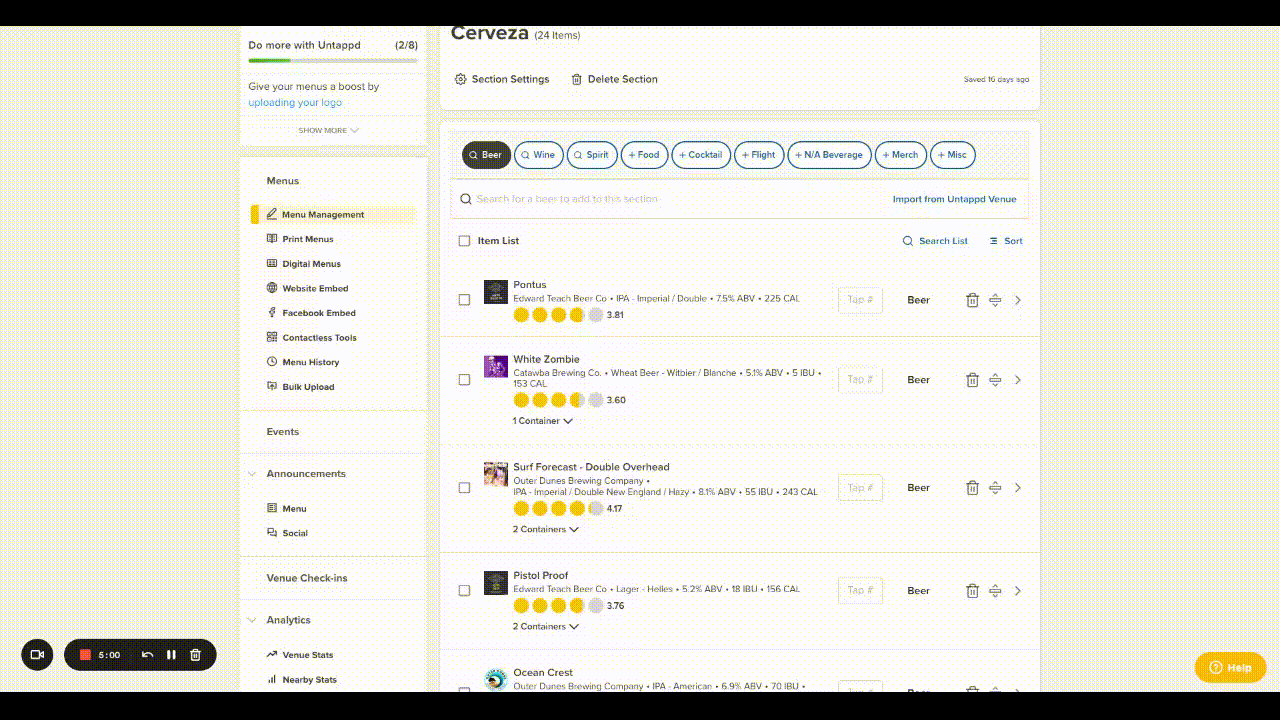Click reorder handle for Pontus
Image resolution: width=1280 pixels, height=720 pixels.
tap(995, 300)
